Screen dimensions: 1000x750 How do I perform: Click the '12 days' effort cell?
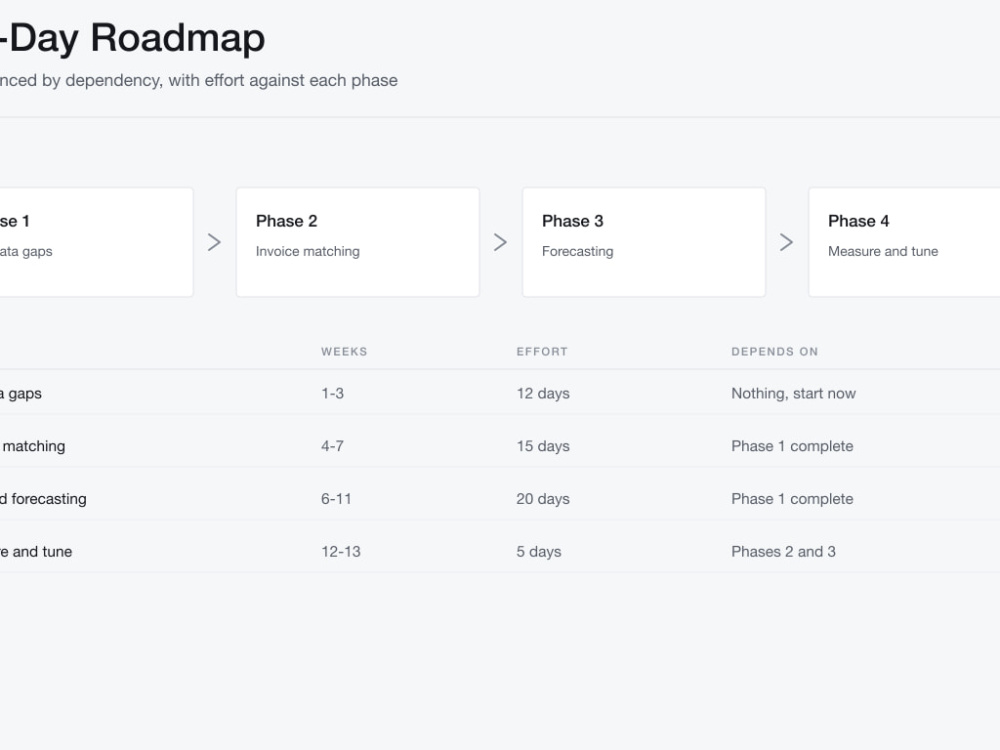point(543,393)
